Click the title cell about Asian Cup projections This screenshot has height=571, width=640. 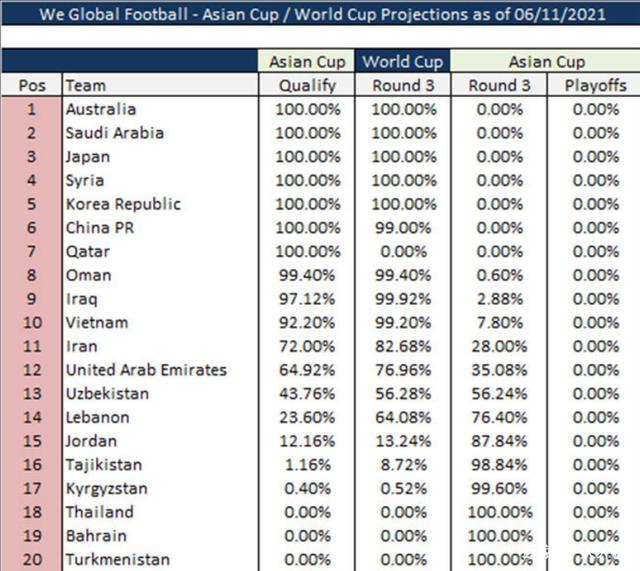click(x=320, y=14)
